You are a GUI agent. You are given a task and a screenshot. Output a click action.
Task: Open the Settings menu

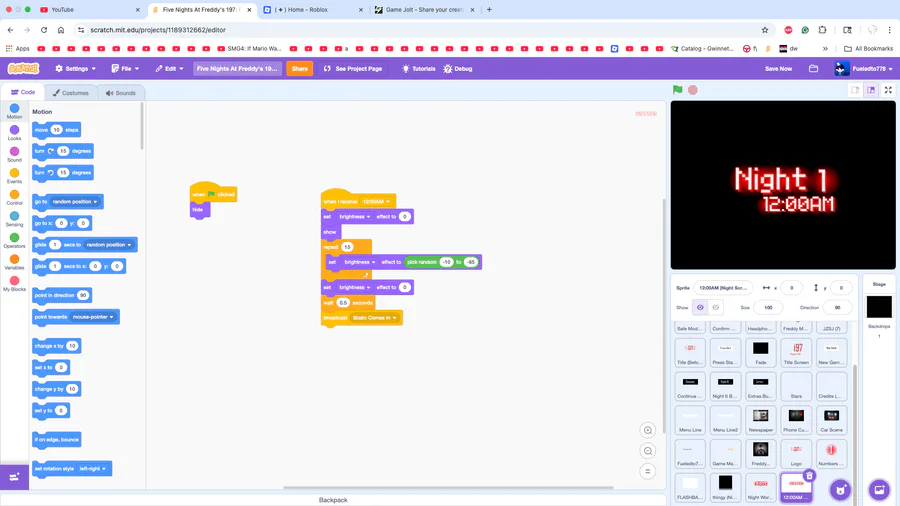point(75,68)
